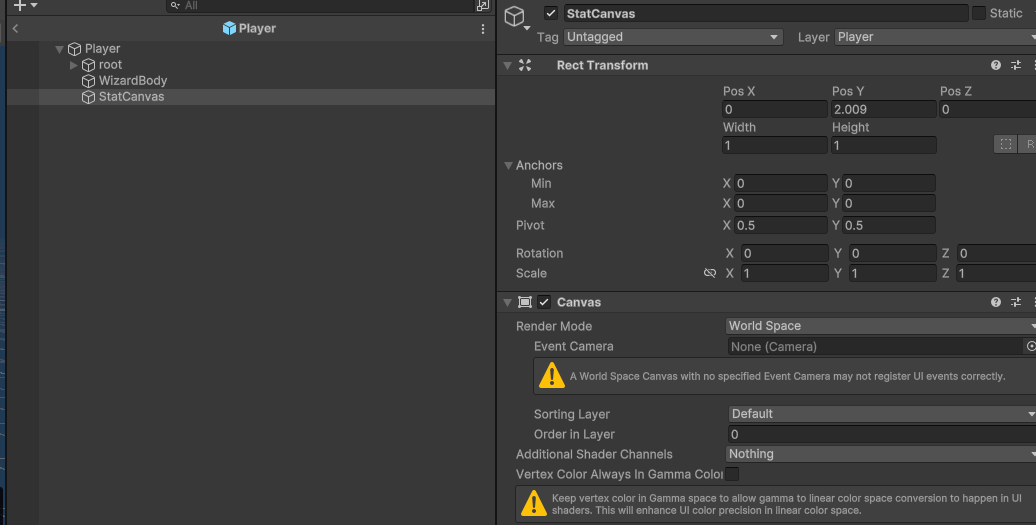Image resolution: width=1036 pixels, height=525 pixels.
Task: Edit Anchors Min Y field
Action: 889,183
